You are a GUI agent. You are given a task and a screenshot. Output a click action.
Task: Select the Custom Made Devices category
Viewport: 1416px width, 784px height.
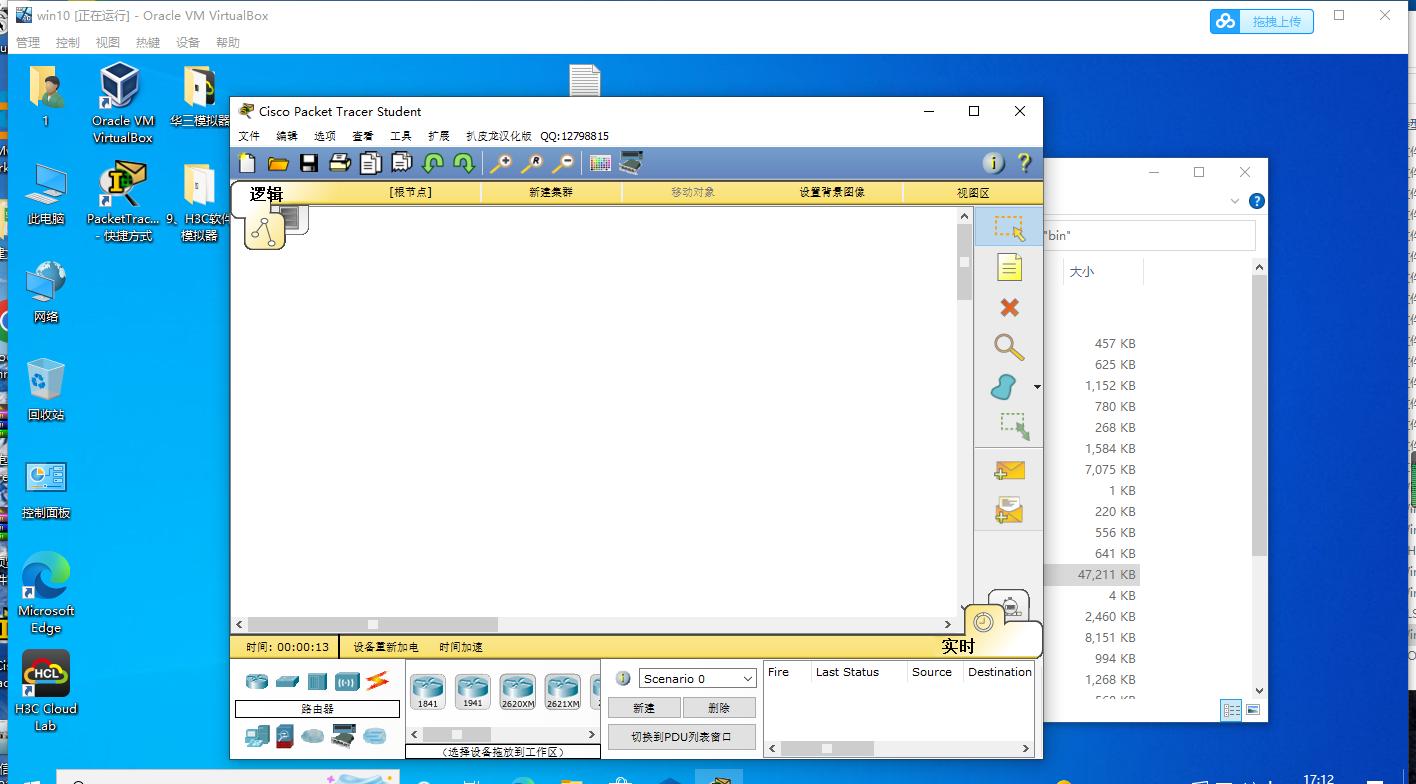click(343, 737)
